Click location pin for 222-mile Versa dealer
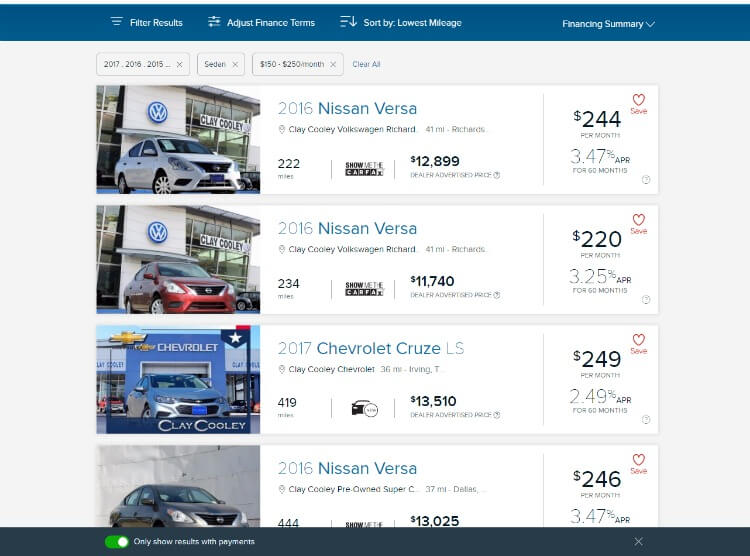The image size is (750, 556). tap(282, 129)
